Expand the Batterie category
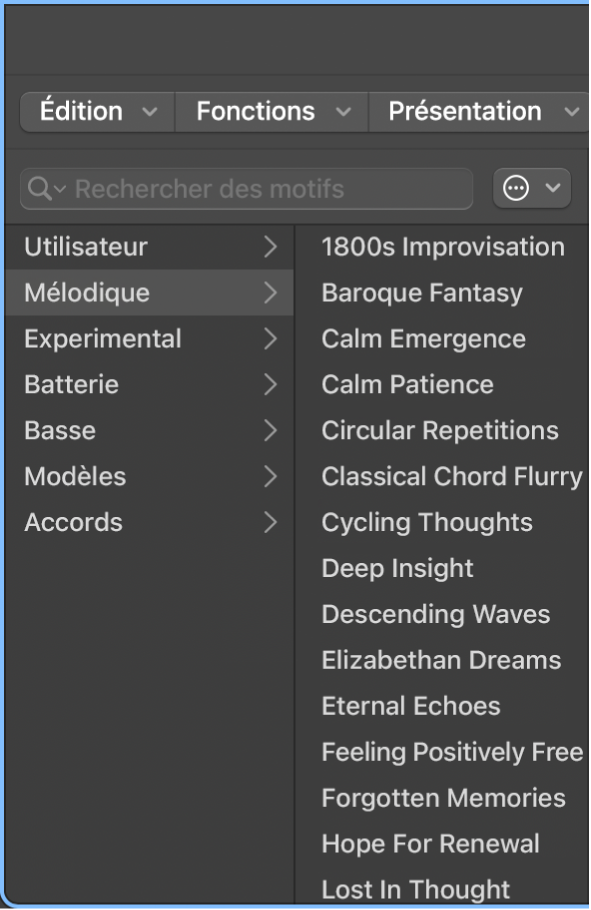Viewport: 591px width, 910px height. (x=268, y=385)
